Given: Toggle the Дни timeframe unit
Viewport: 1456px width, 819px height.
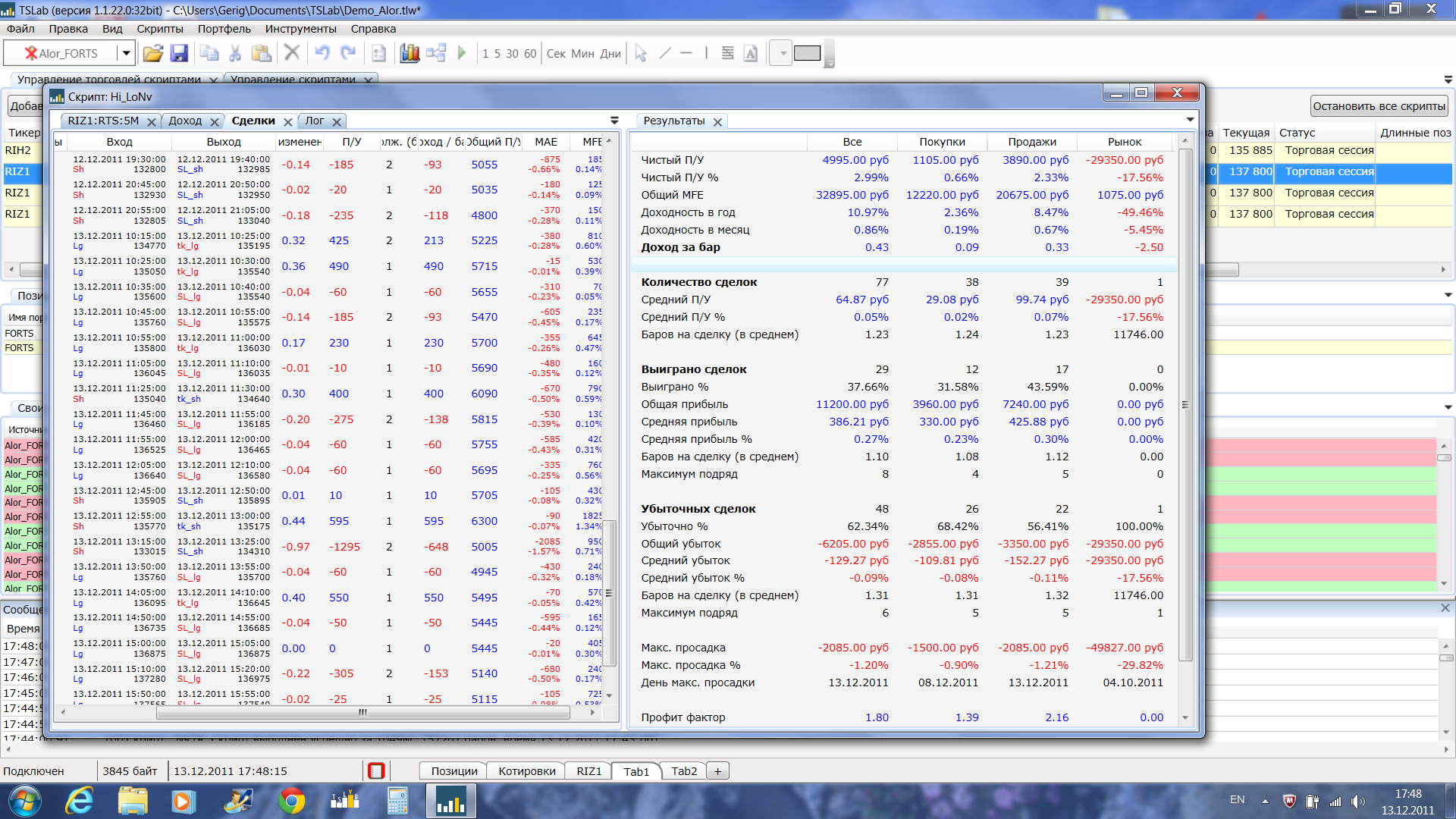Looking at the screenshot, I should 610,54.
